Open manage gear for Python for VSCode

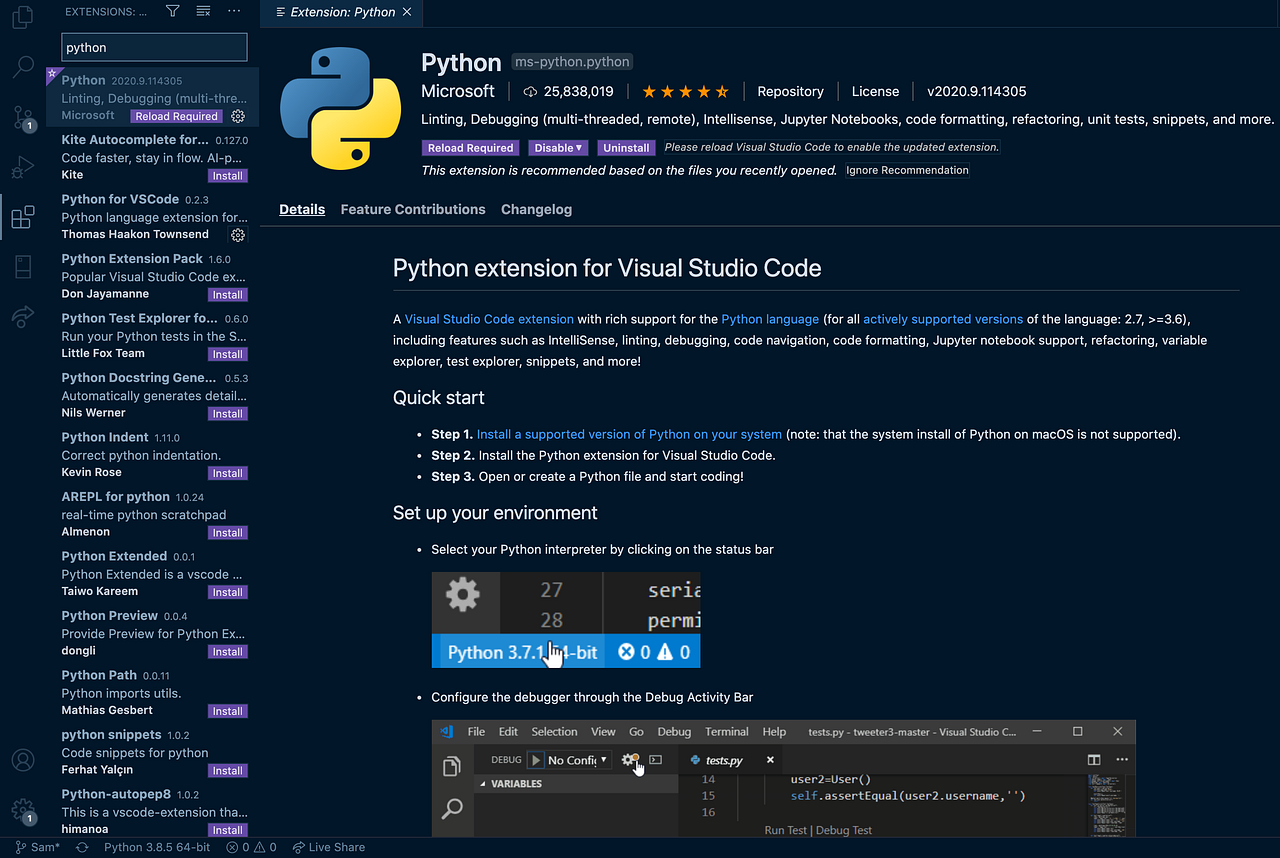pos(238,235)
